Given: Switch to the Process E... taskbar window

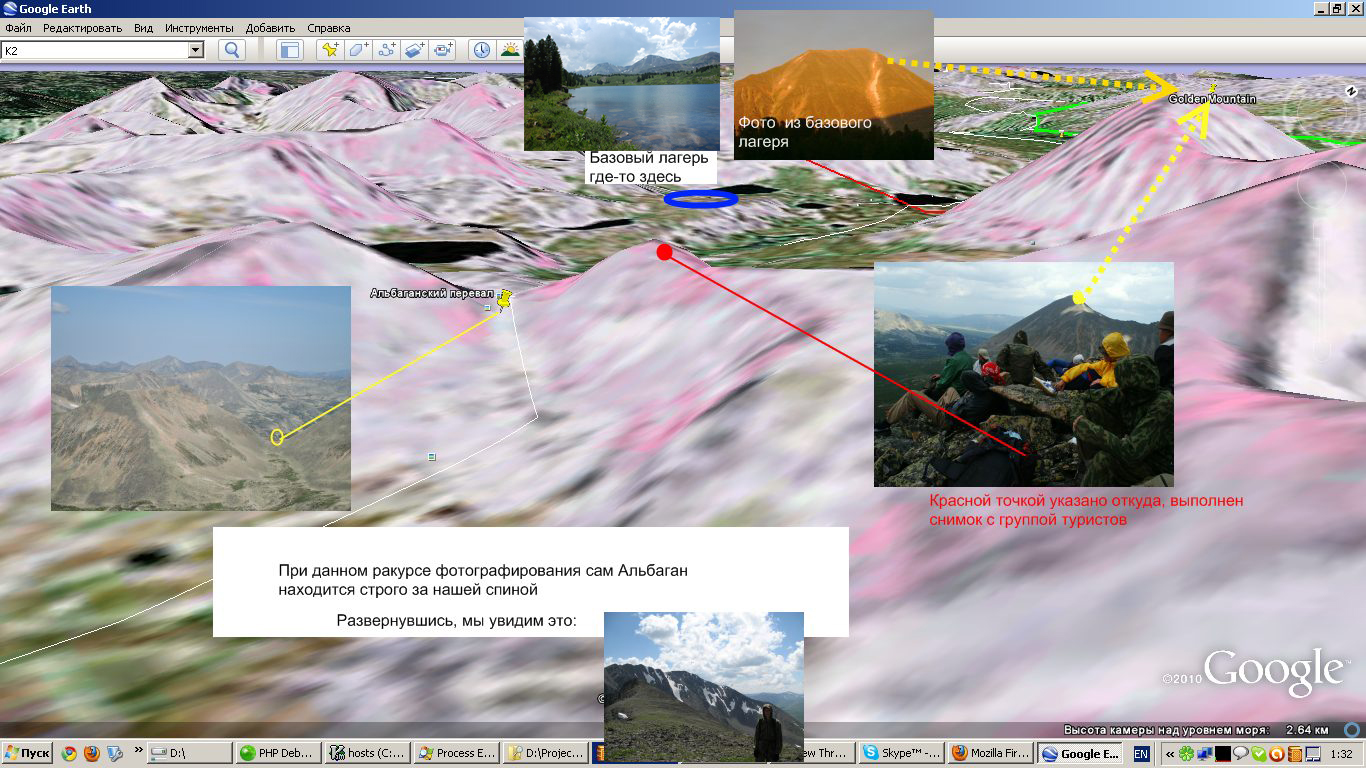Looking at the screenshot, I should click(x=456, y=754).
